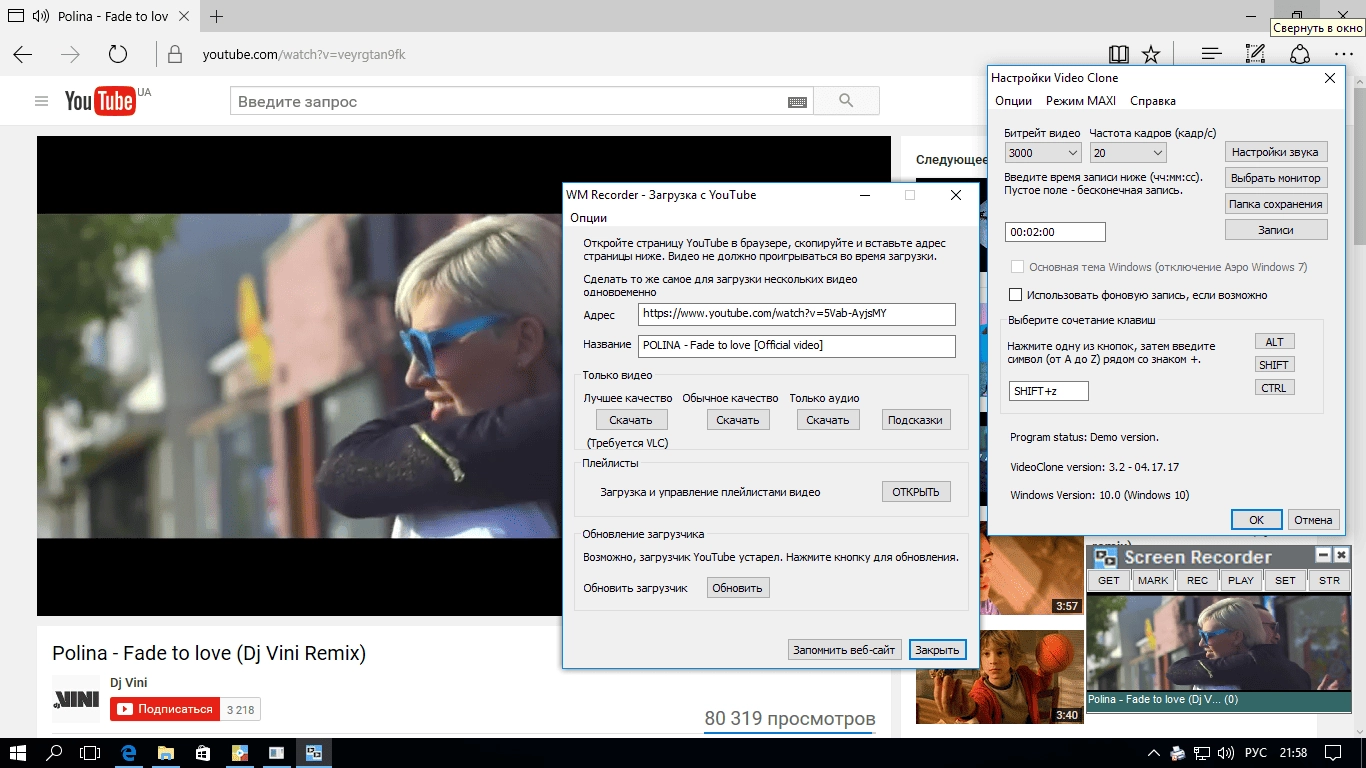Screen dimensions: 1366x768
Task: Click the Подписаться subscribe button
Action: [x=165, y=709]
